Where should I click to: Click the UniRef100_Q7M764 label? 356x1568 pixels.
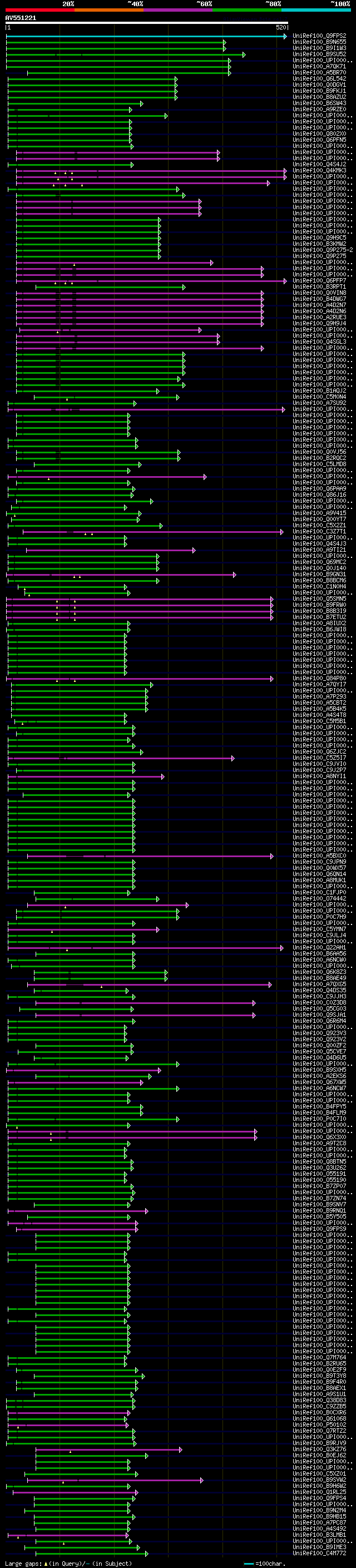[319, 1357]
